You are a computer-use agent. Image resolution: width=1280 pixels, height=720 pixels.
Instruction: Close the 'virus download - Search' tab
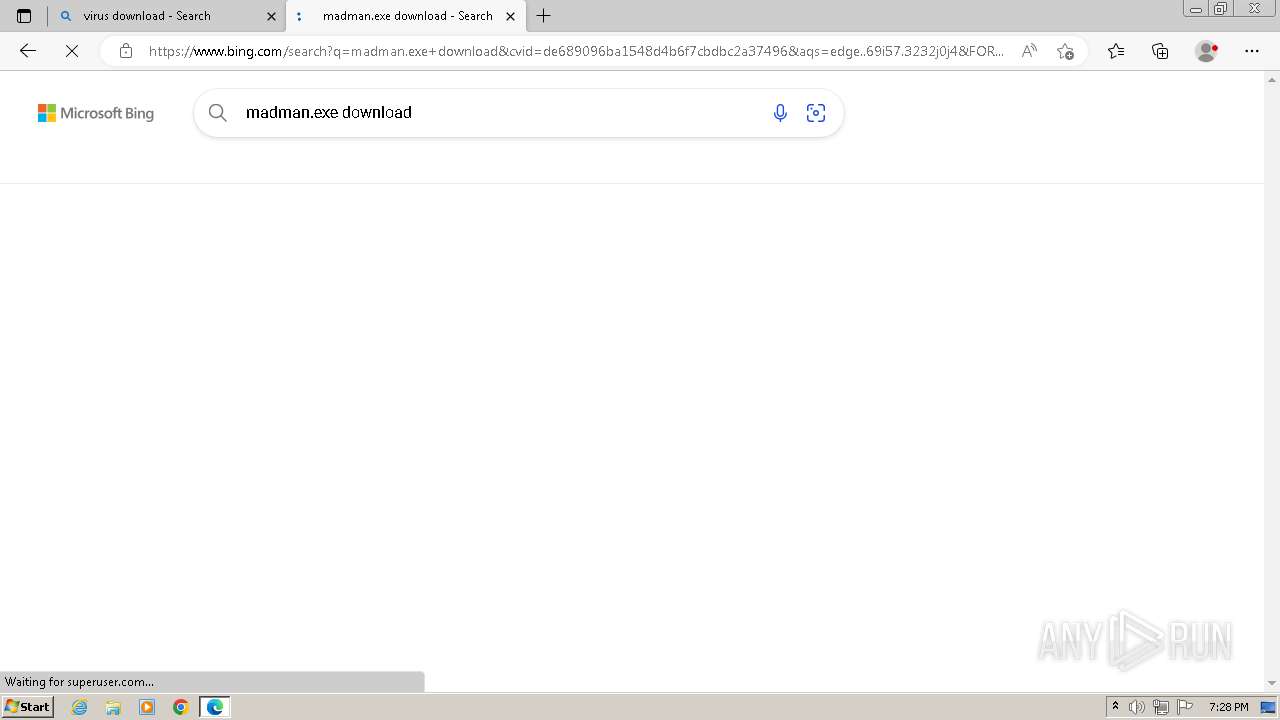(271, 16)
